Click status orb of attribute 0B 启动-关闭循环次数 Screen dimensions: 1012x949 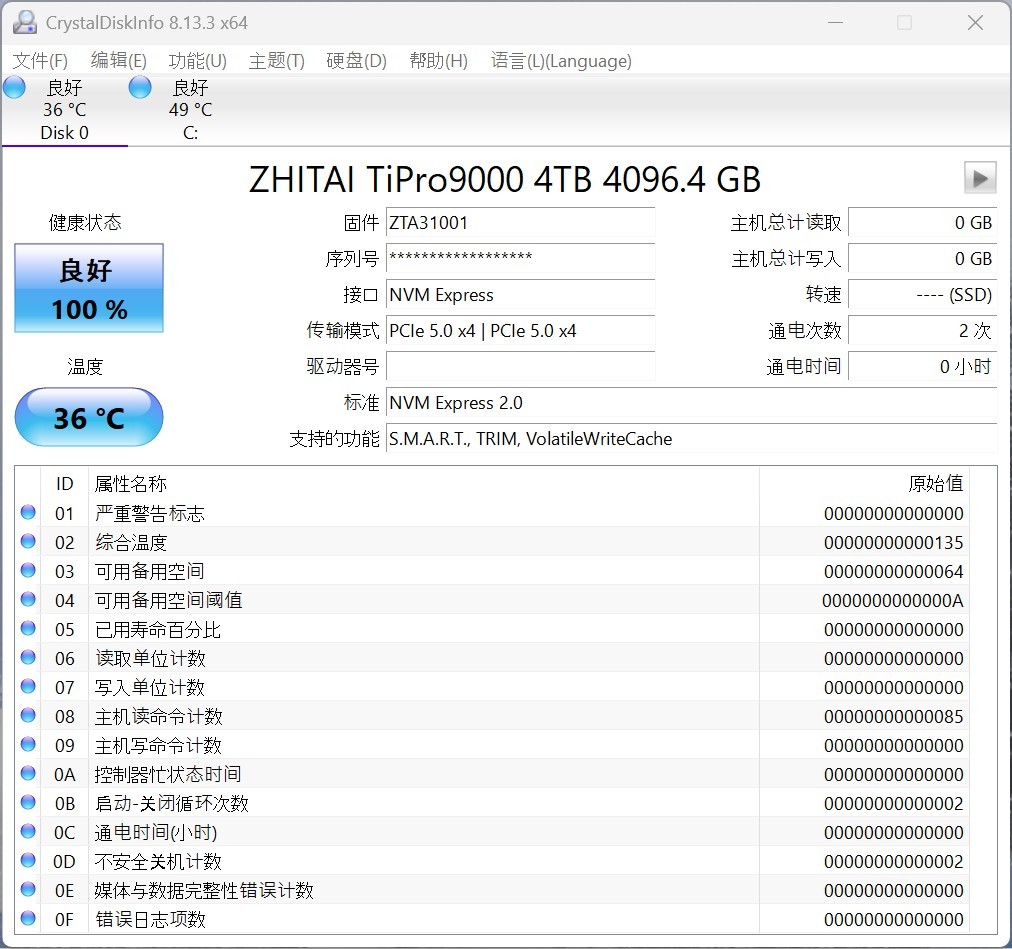[x=28, y=802]
